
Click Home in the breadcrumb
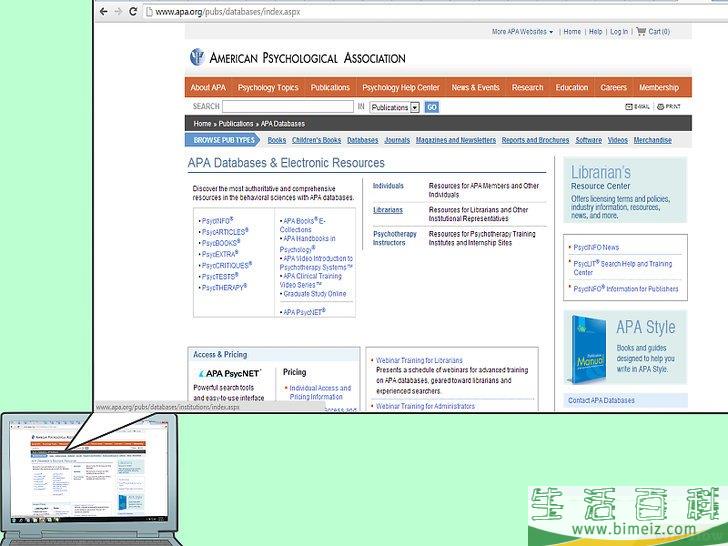point(202,124)
